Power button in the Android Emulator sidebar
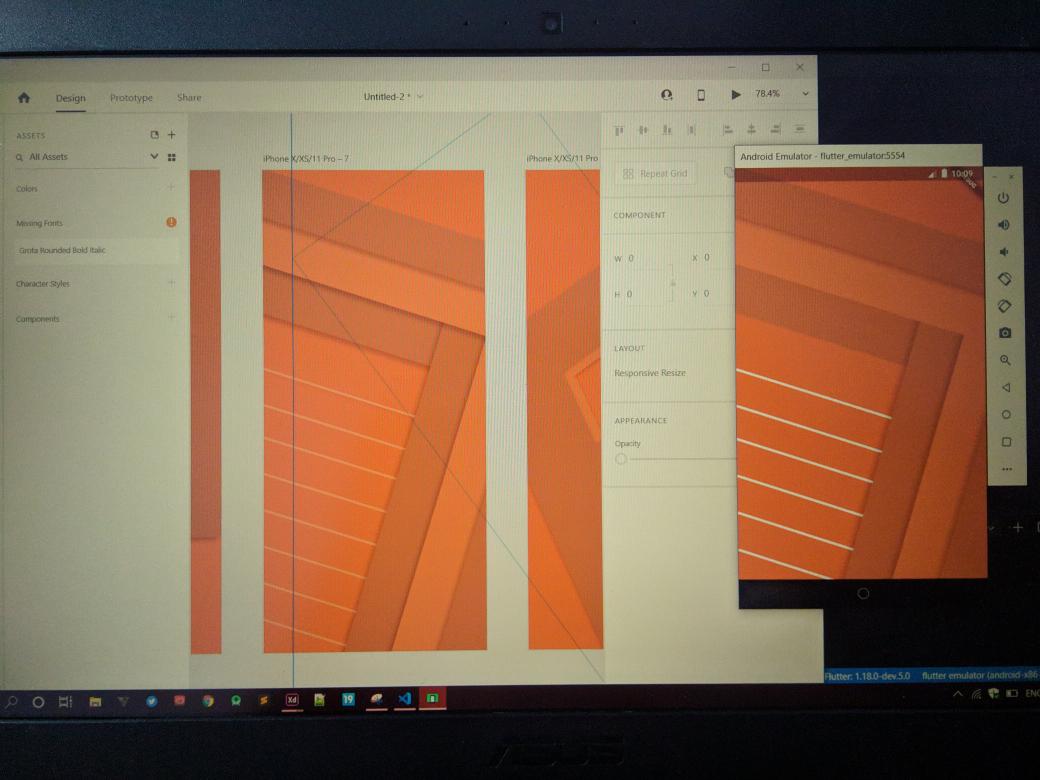The height and width of the screenshot is (780, 1040). [1003, 198]
